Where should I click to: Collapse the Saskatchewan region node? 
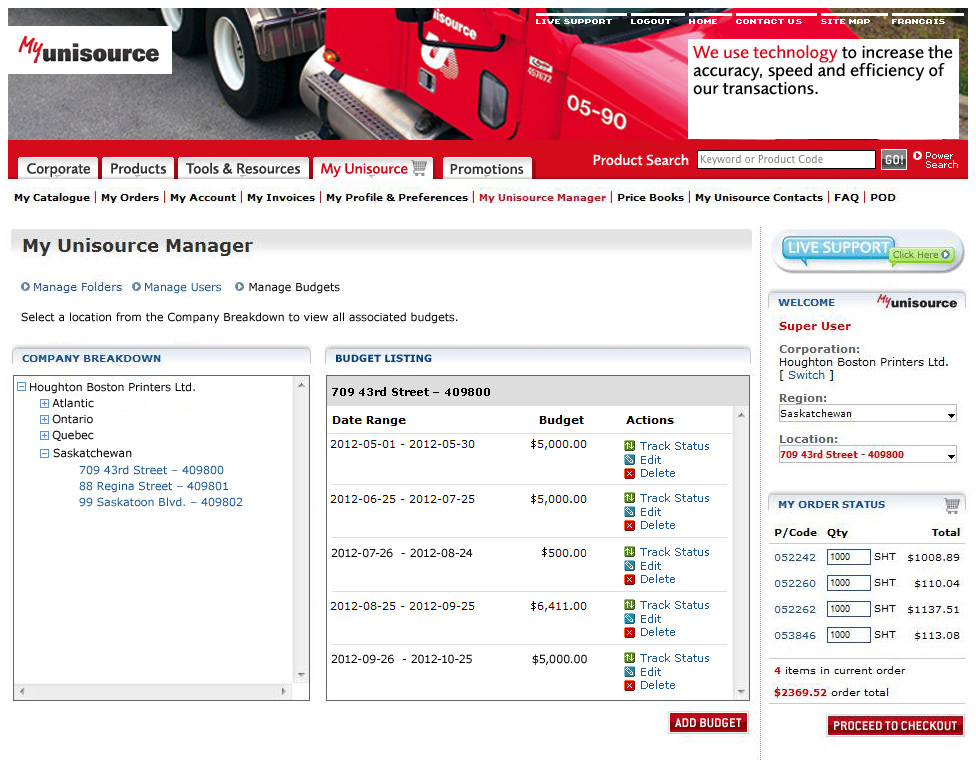(x=44, y=453)
